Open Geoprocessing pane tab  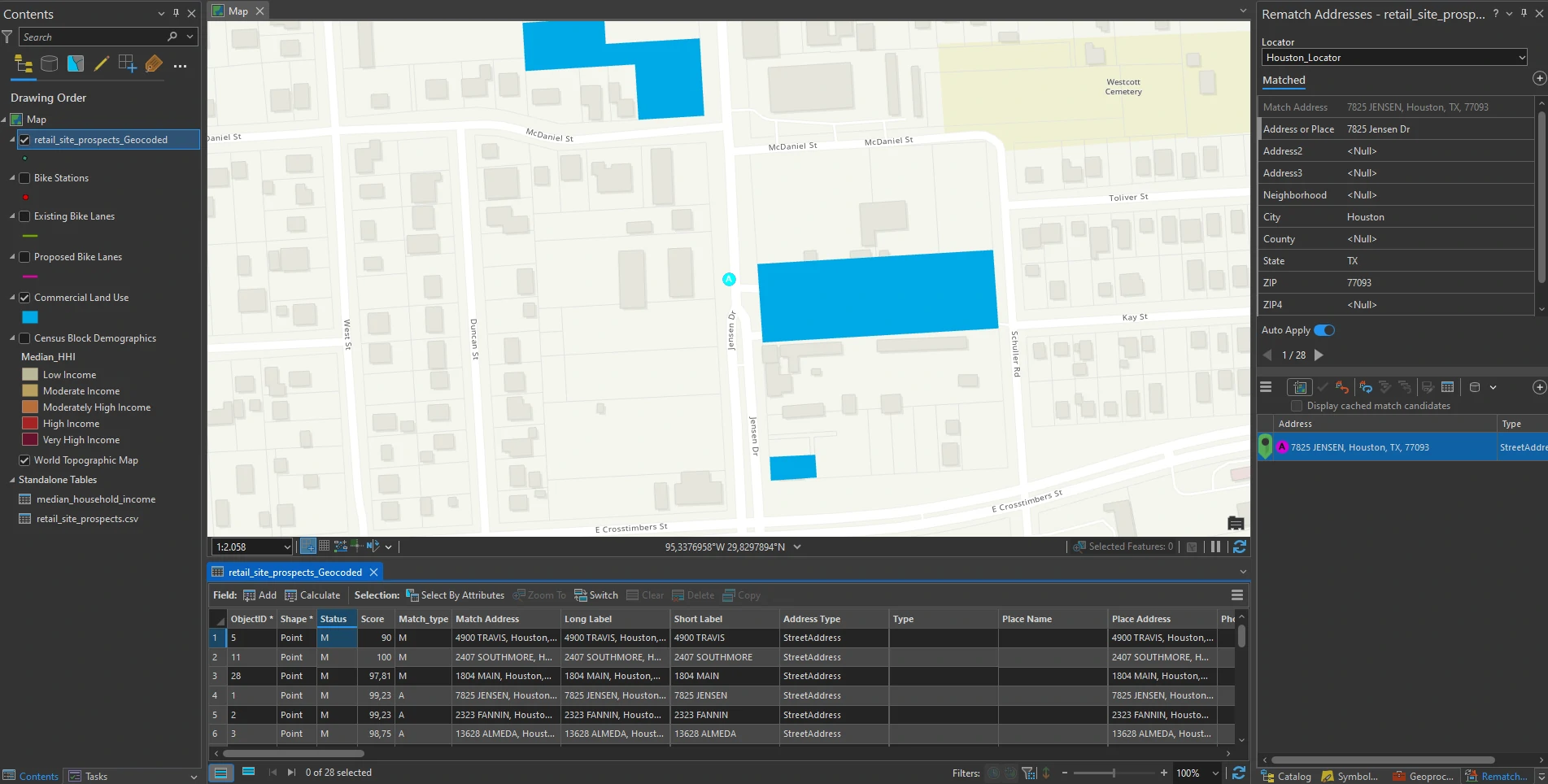click(1424, 777)
